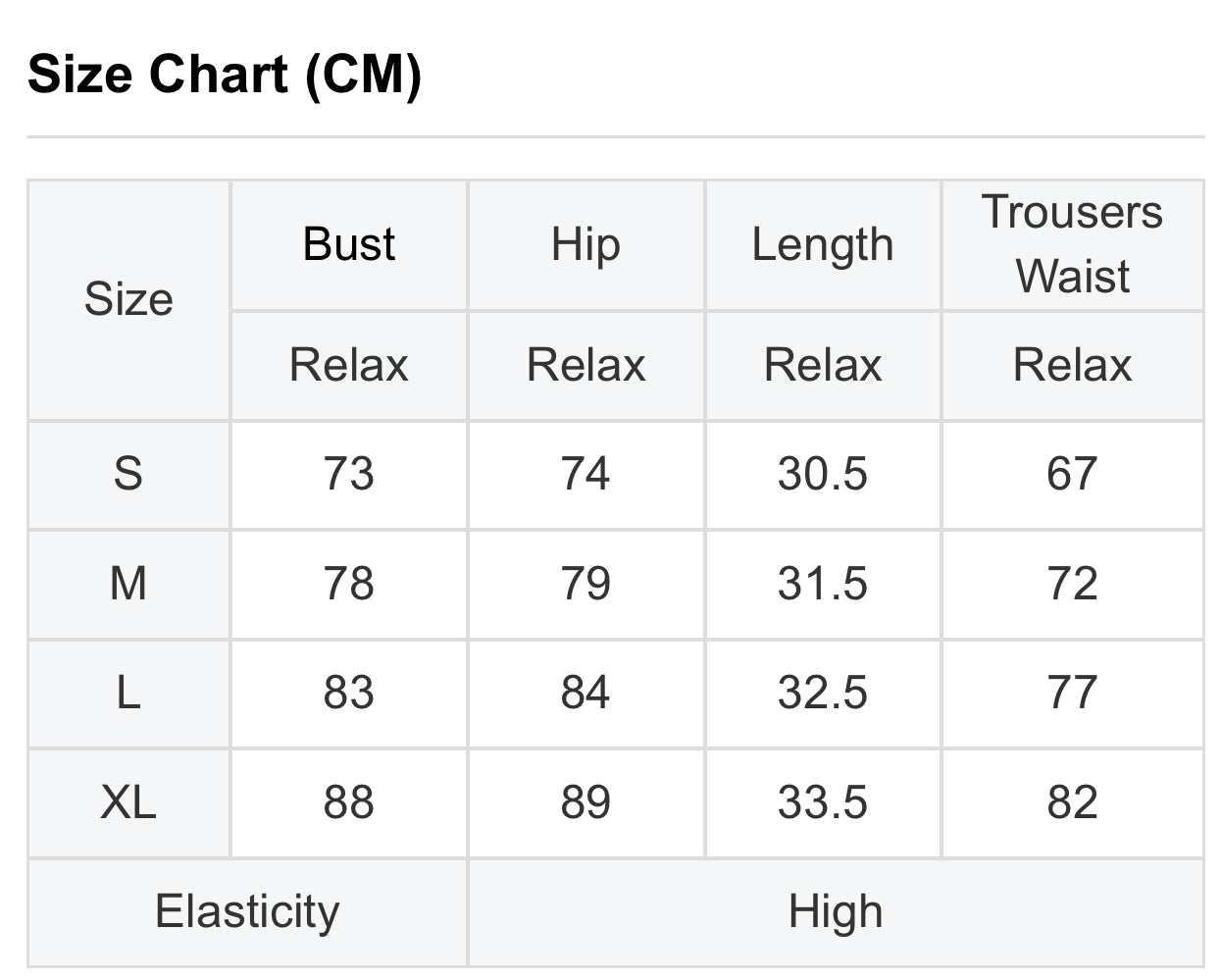Select the L size row label
Image resolution: width=1221 pixels, height=980 pixels.
(128, 694)
